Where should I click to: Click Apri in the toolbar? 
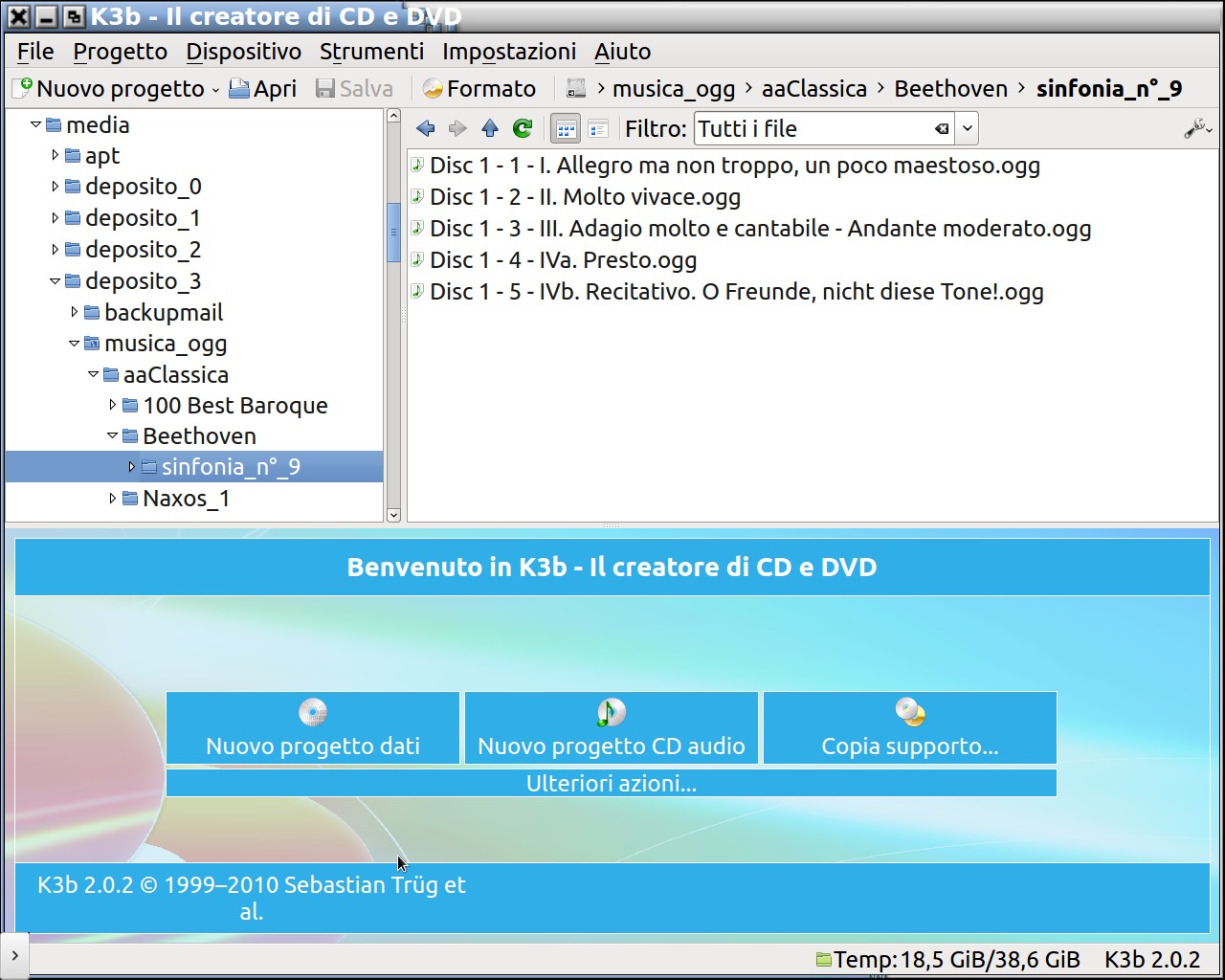click(x=263, y=88)
